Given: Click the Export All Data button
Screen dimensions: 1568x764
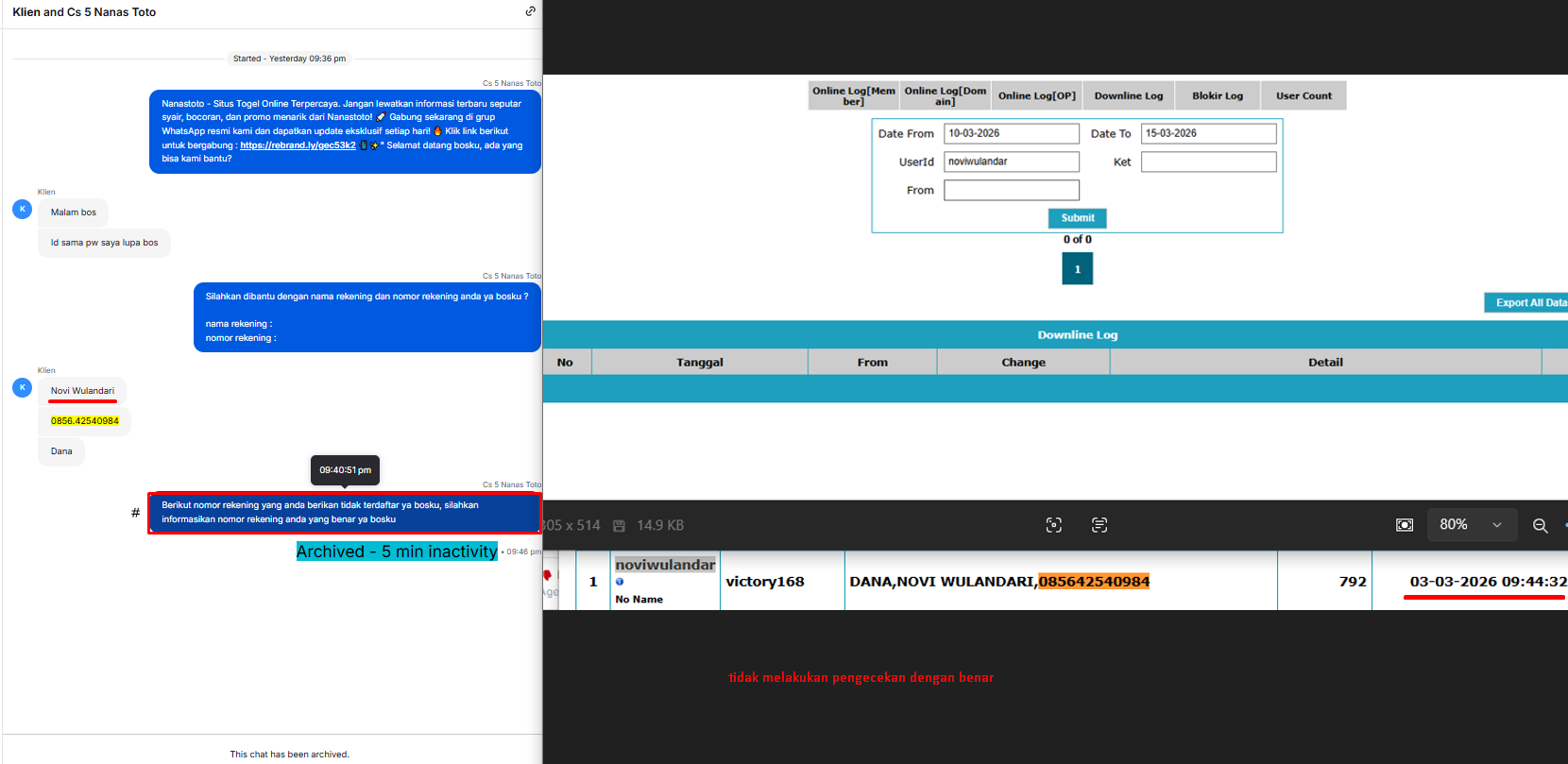Looking at the screenshot, I should coord(1526,302).
